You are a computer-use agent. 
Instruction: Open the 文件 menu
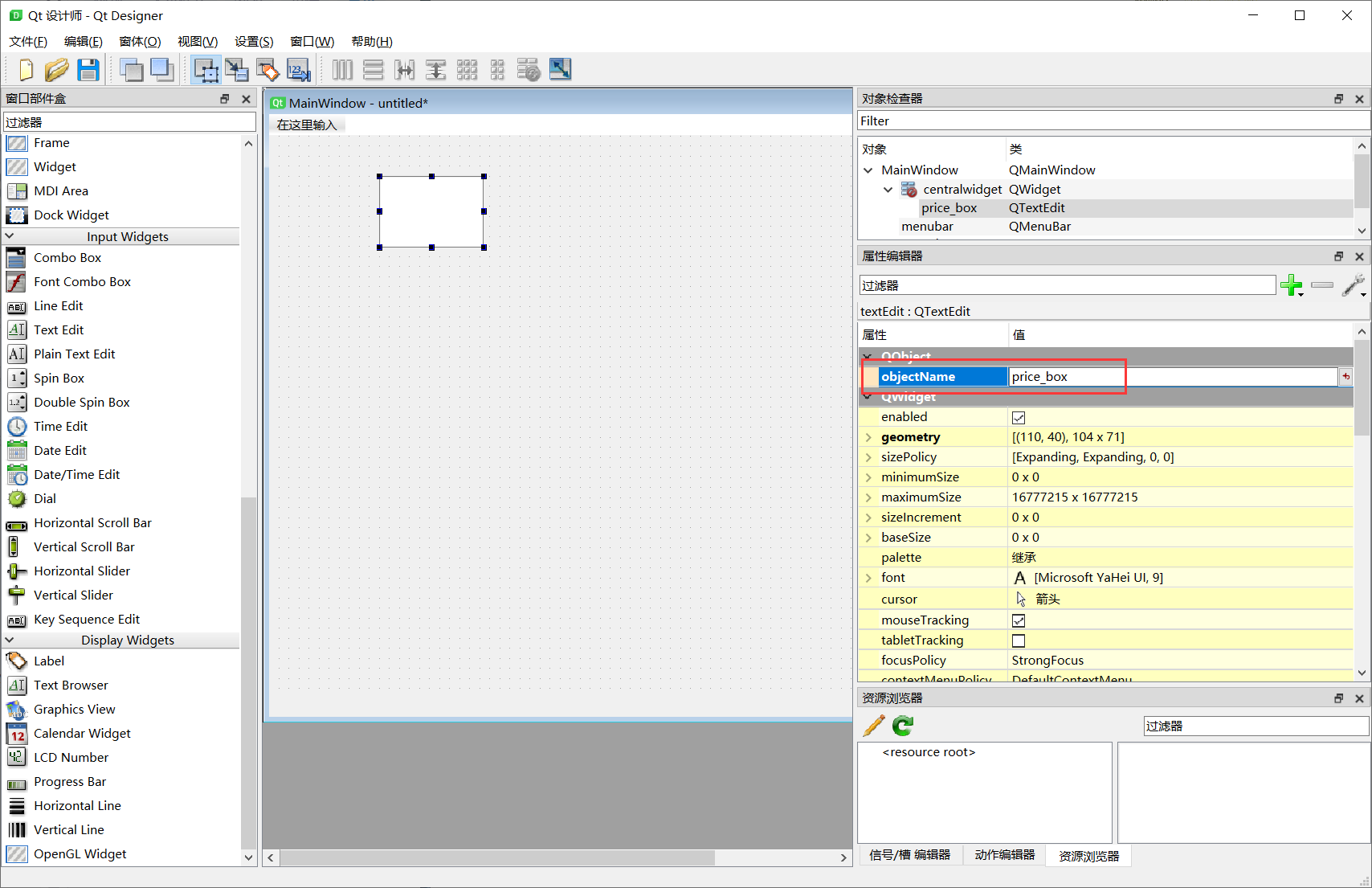(27, 41)
